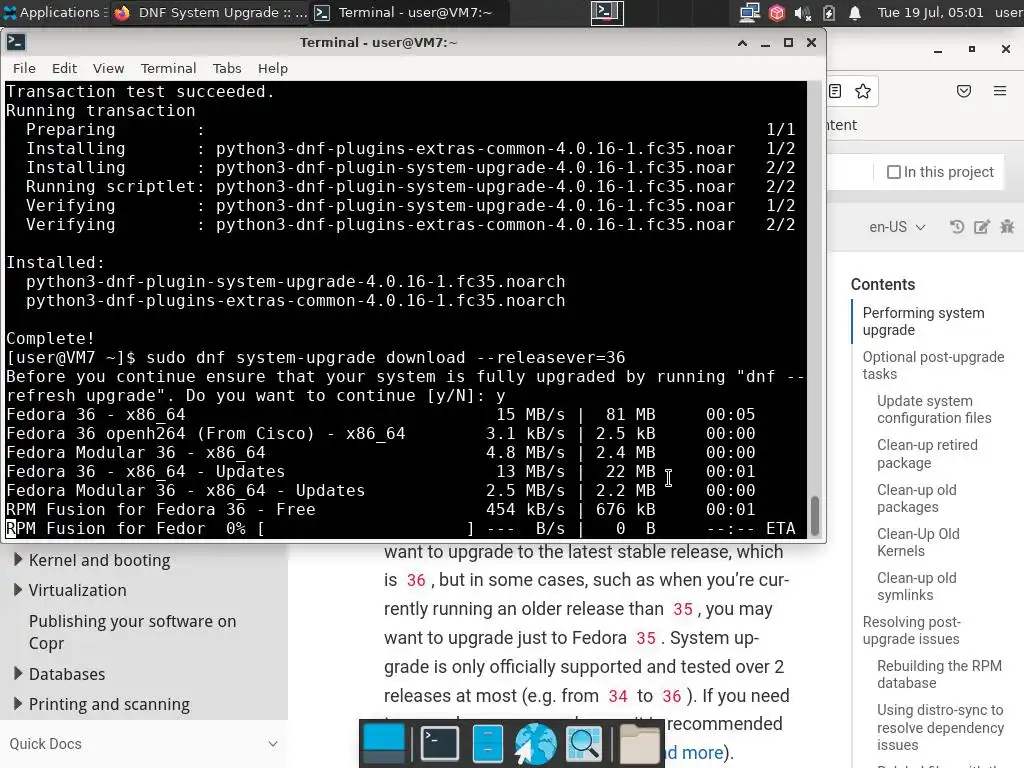
Task: Expand the 'Printing and scanning' section arrow
Action: [18, 703]
